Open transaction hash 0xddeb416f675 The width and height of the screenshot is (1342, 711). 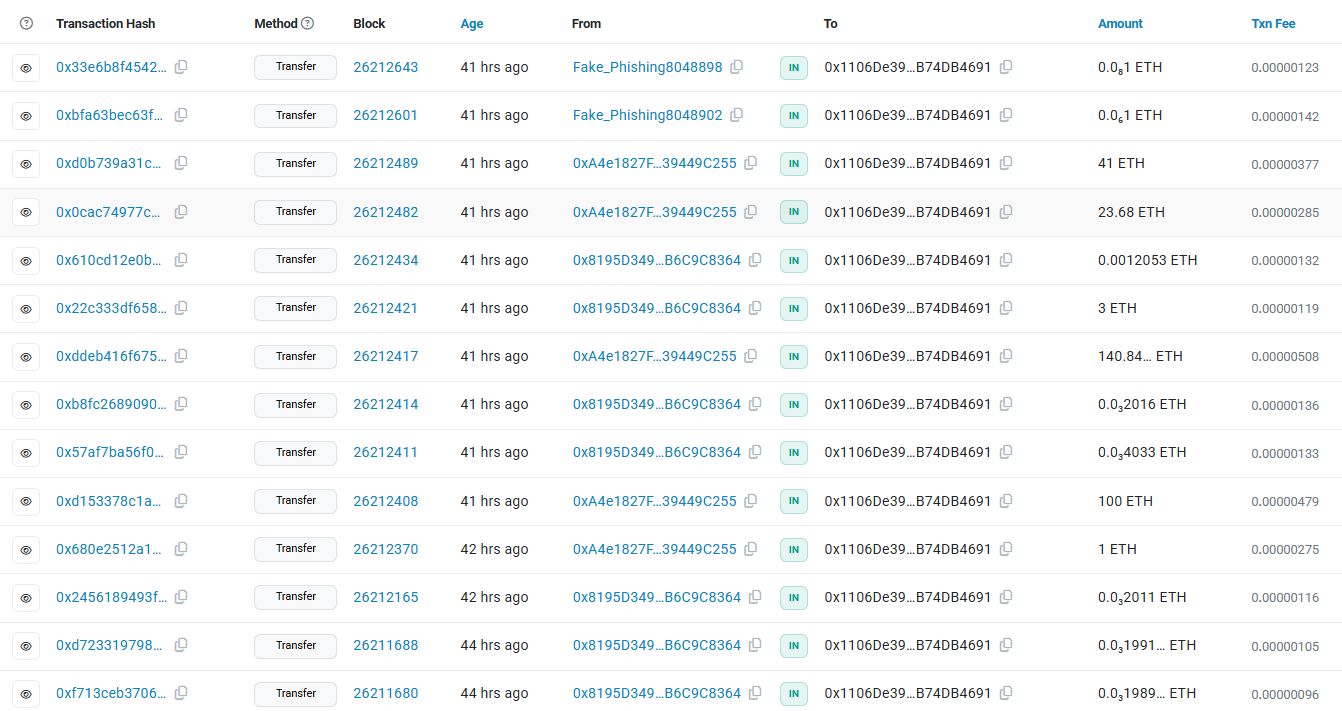point(111,356)
